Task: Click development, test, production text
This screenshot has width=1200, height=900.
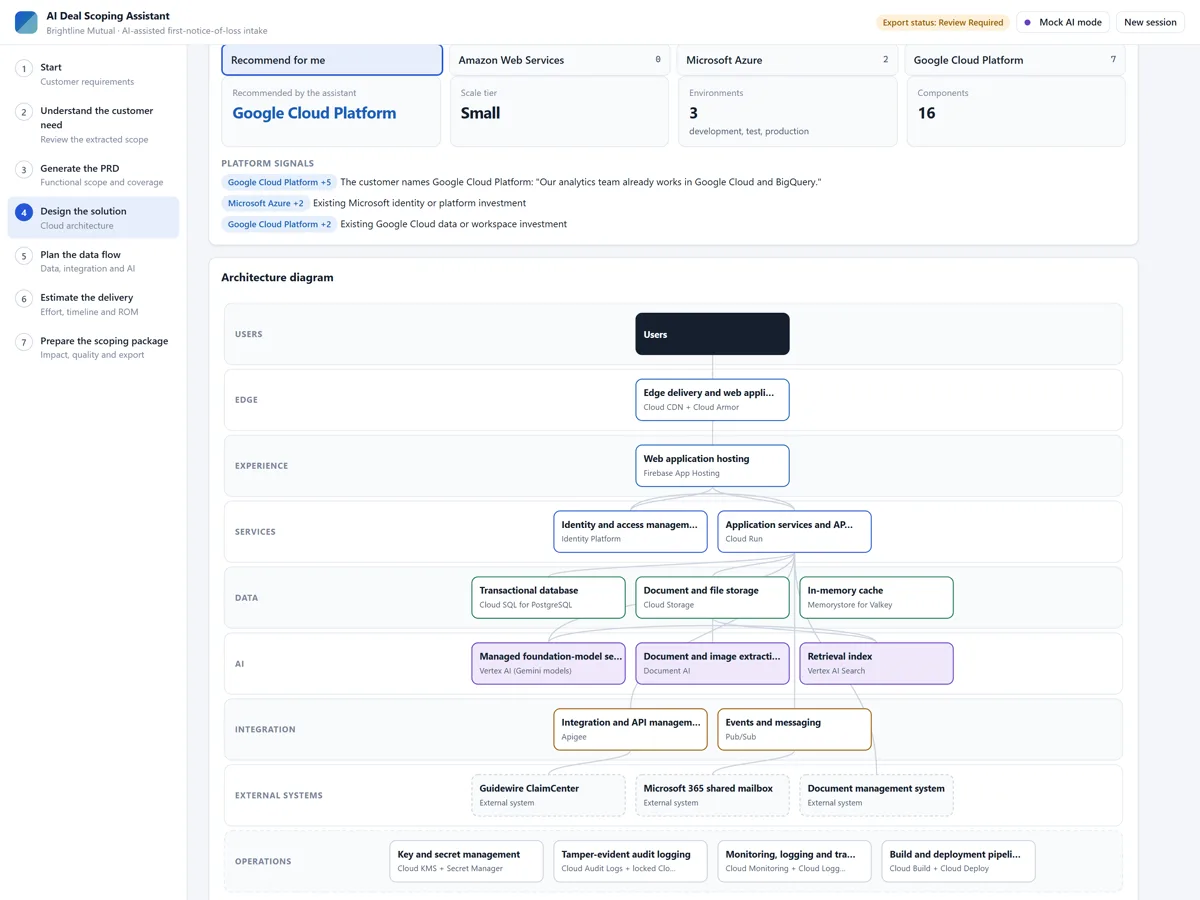Action: pyautogui.click(x=749, y=131)
